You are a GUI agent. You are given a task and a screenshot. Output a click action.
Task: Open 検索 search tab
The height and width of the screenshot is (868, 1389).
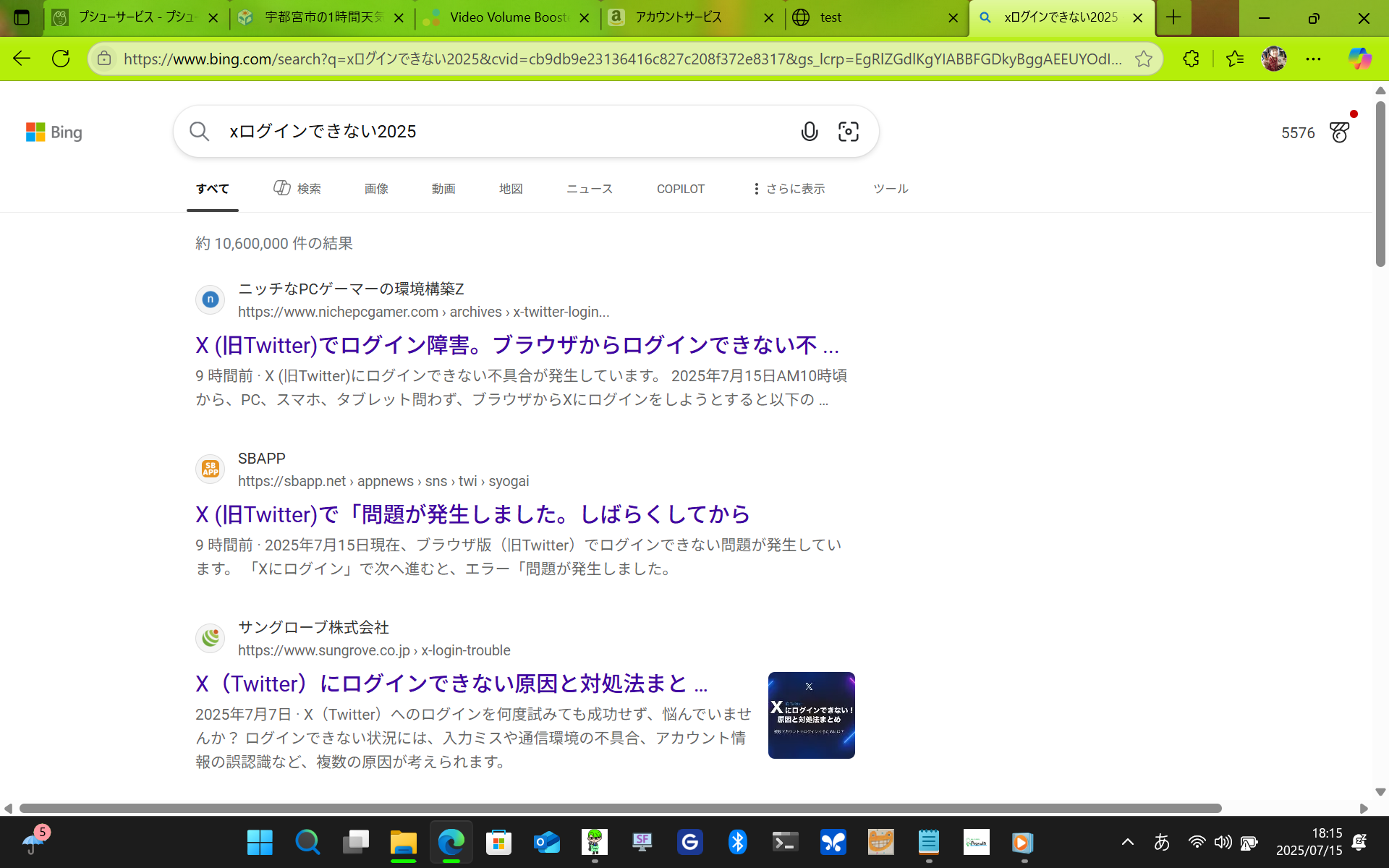(297, 189)
